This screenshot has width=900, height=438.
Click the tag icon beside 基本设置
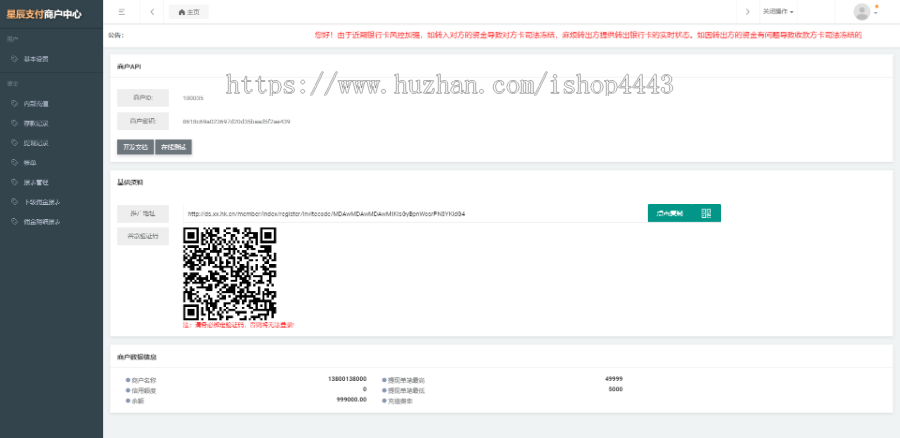pos(15,59)
